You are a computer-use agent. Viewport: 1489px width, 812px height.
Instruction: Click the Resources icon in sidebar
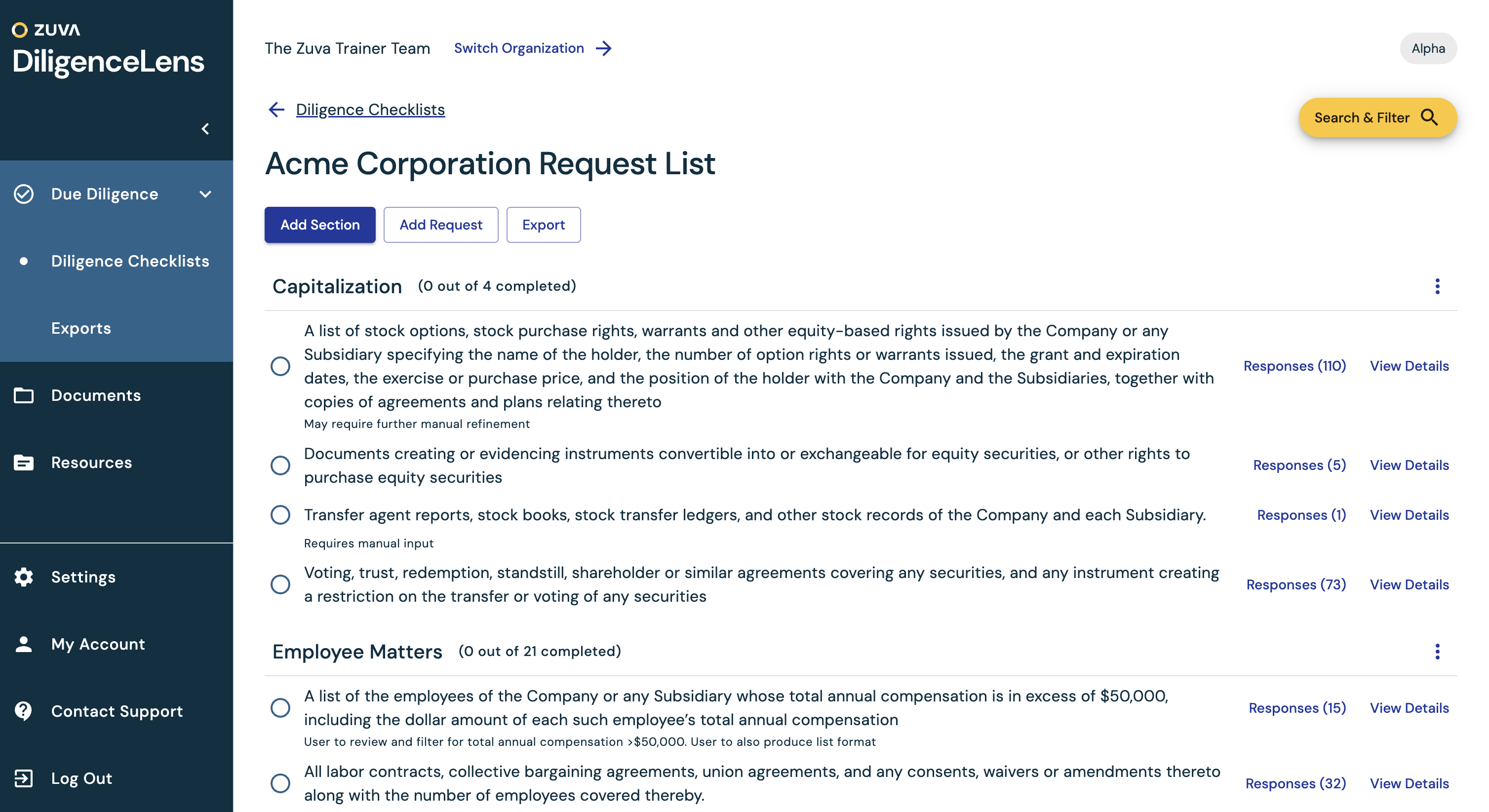24,463
